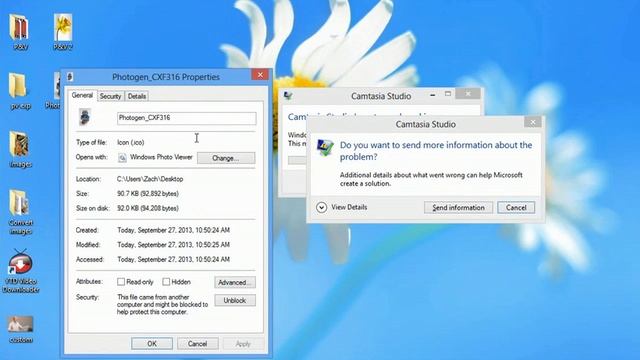Select the Convert images folder icon
The height and width of the screenshot is (360, 640).
(x=20, y=211)
